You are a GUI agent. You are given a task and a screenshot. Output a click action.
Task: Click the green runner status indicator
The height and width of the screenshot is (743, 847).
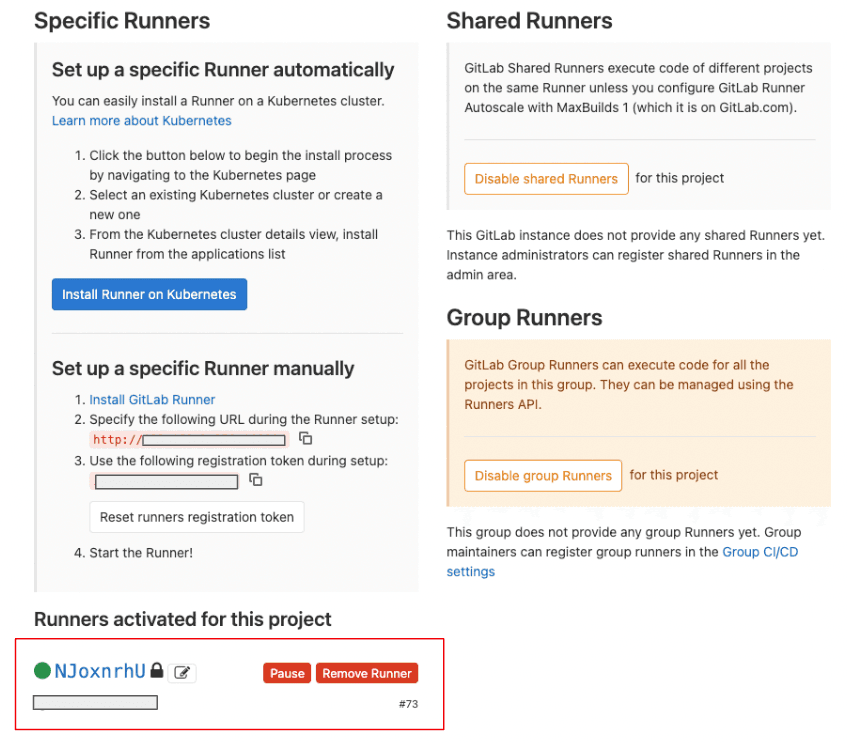42,672
